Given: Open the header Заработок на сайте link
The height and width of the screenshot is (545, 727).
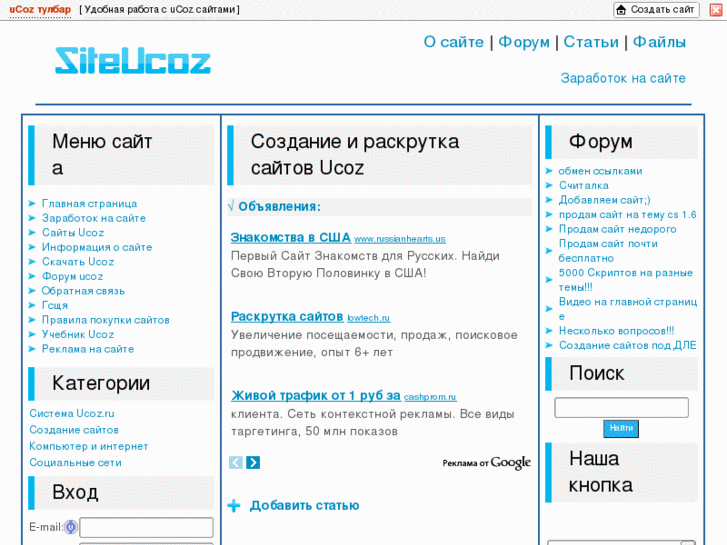Looking at the screenshot, I should (623, 78).
